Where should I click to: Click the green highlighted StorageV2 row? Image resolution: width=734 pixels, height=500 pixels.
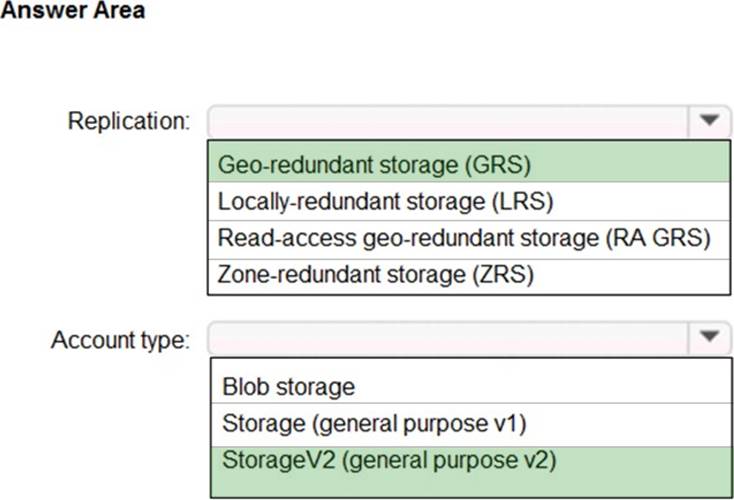pos(470,470)
